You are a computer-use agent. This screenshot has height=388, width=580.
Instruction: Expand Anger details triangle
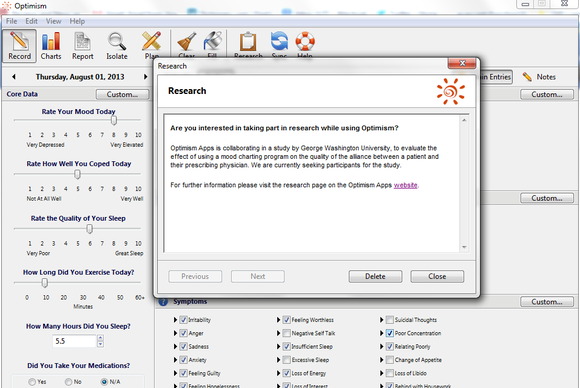pos(175,333)
